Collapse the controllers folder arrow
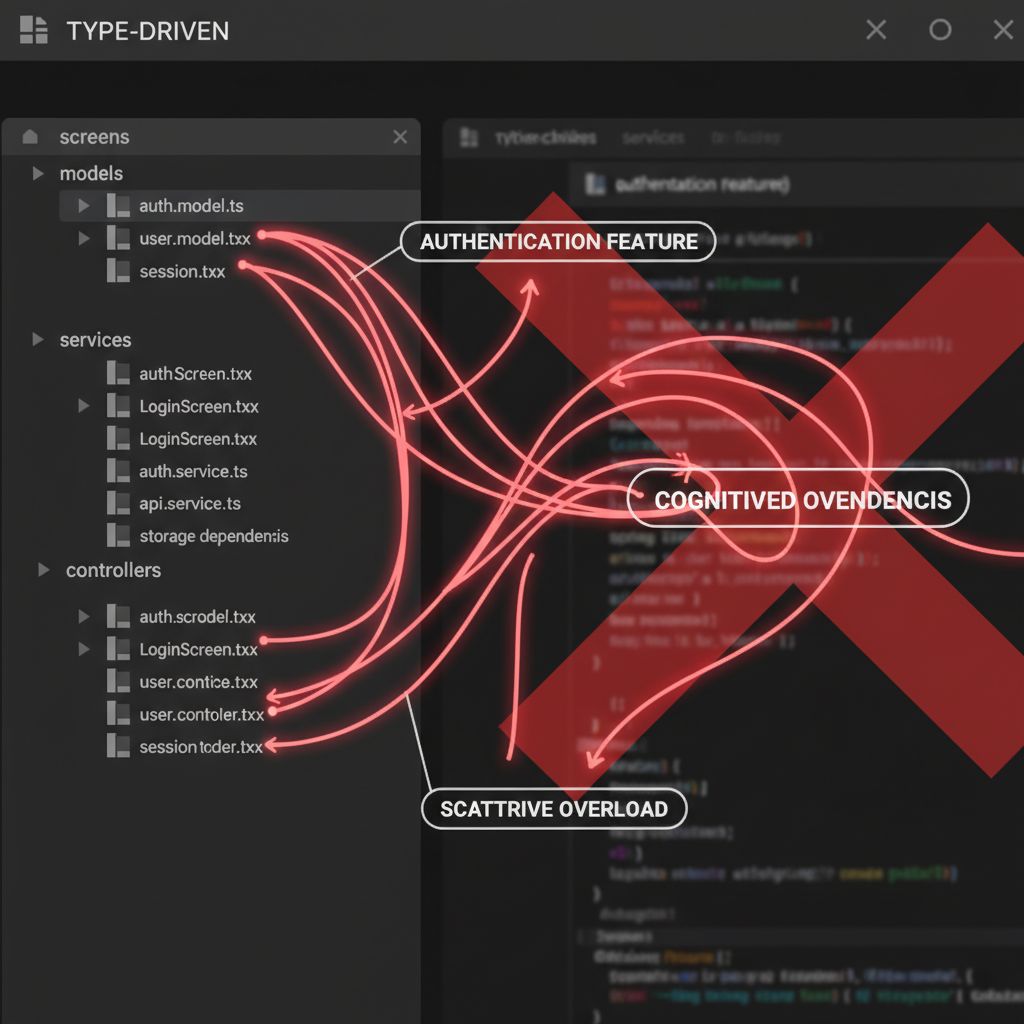 (x=43, y=570)
